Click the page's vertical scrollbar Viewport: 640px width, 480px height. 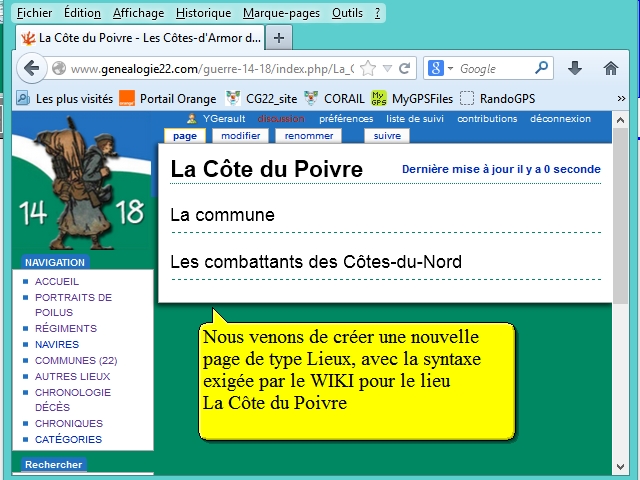(620, 300)
